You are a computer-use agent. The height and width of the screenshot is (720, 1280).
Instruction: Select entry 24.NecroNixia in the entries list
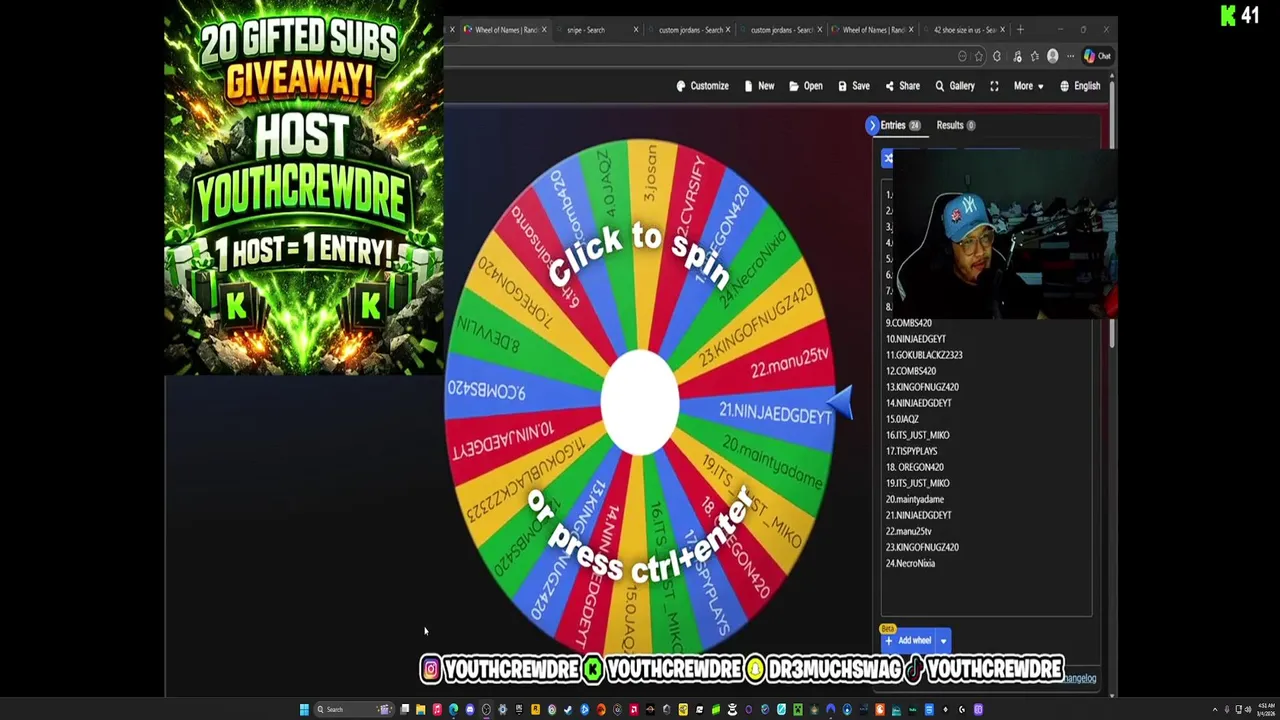coord(910,563)
